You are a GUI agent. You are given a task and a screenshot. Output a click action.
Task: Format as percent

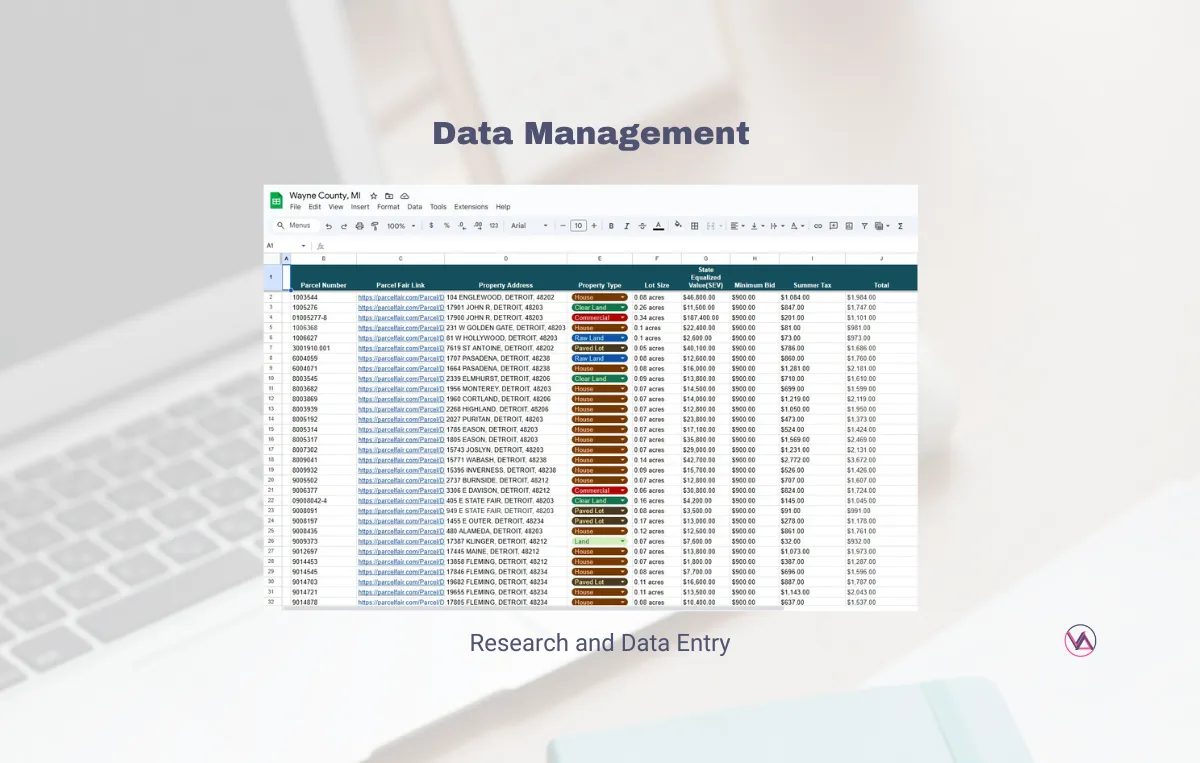click(447, 226)
